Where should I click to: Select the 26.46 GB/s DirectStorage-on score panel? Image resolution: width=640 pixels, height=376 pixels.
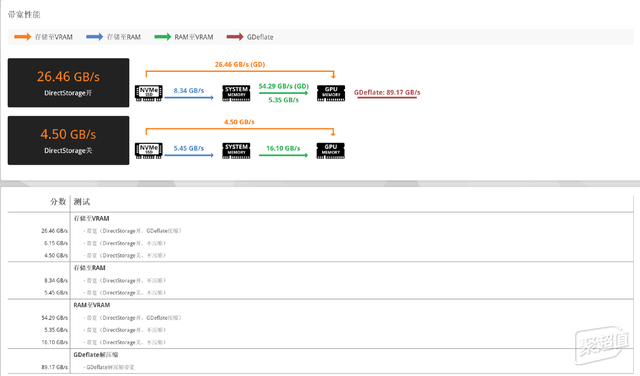[69, 83]
